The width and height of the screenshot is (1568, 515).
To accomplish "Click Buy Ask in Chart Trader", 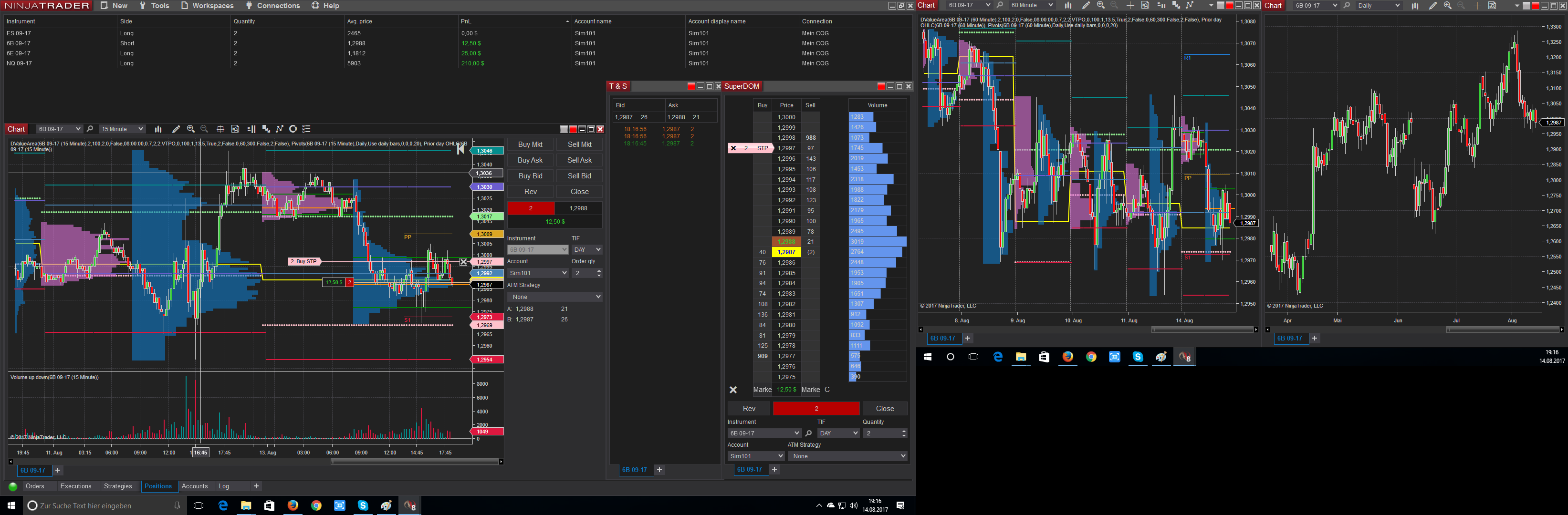I will [530, 160].
